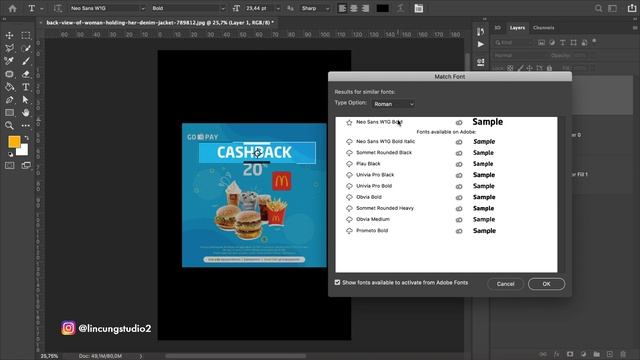This screenshot has height=360, width=640.
Task: Toggle text orientation icon in options bar
Action: point(58,8)
